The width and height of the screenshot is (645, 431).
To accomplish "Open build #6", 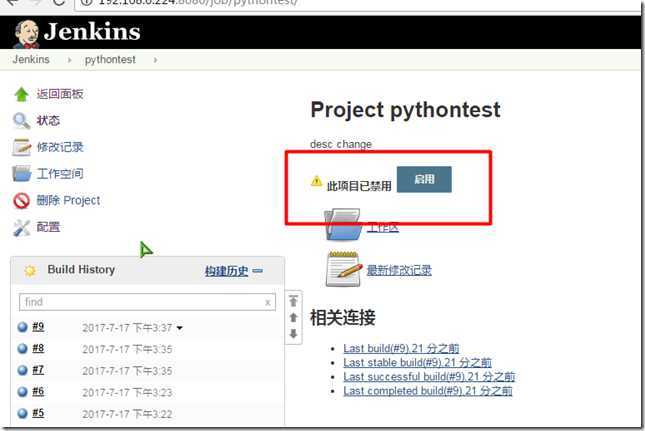I will click(x=38, y=392).
